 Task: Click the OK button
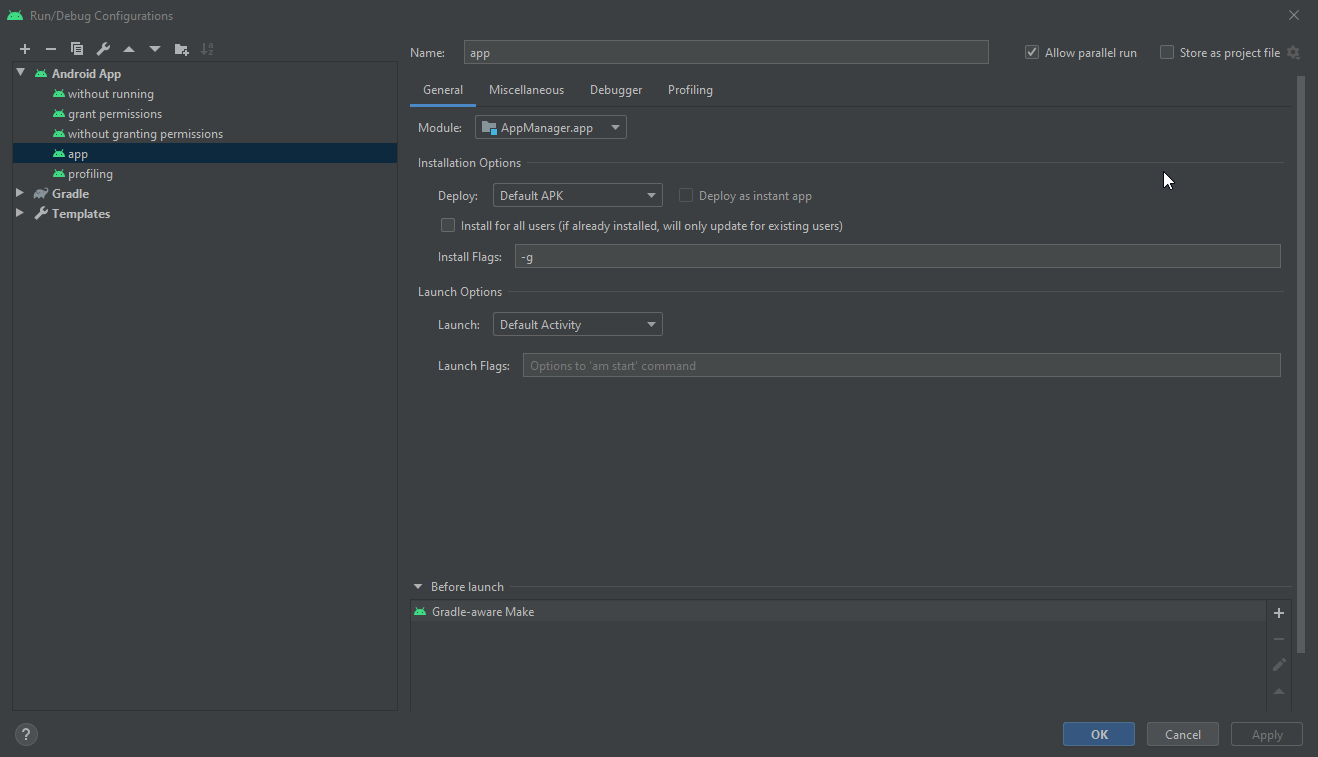(1098, 734)
